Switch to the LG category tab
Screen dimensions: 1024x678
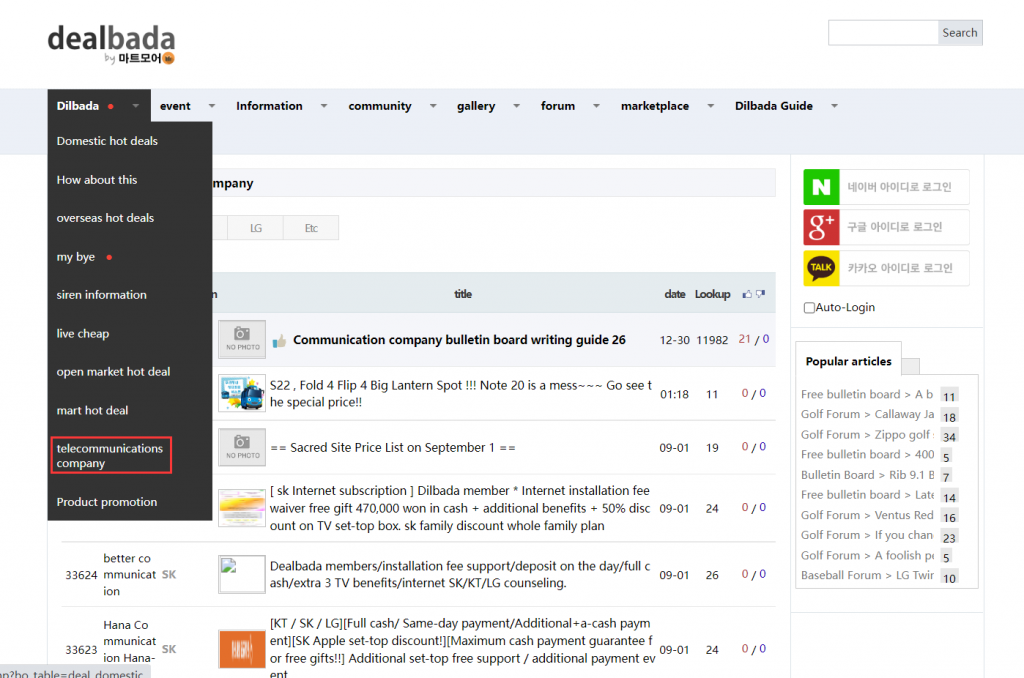click(255, 228)
